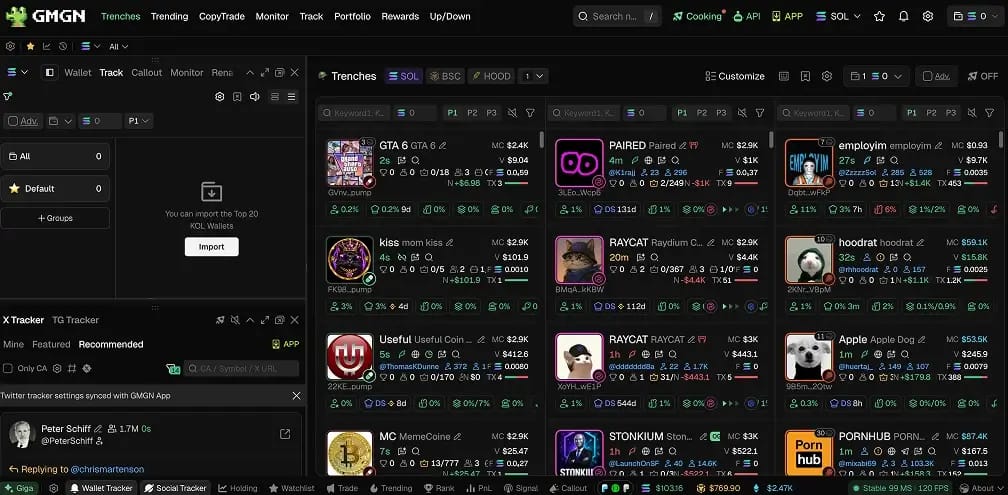1008x495 pixels.
Task: Open the Rewards page
Action: click(x=400, y=16)
